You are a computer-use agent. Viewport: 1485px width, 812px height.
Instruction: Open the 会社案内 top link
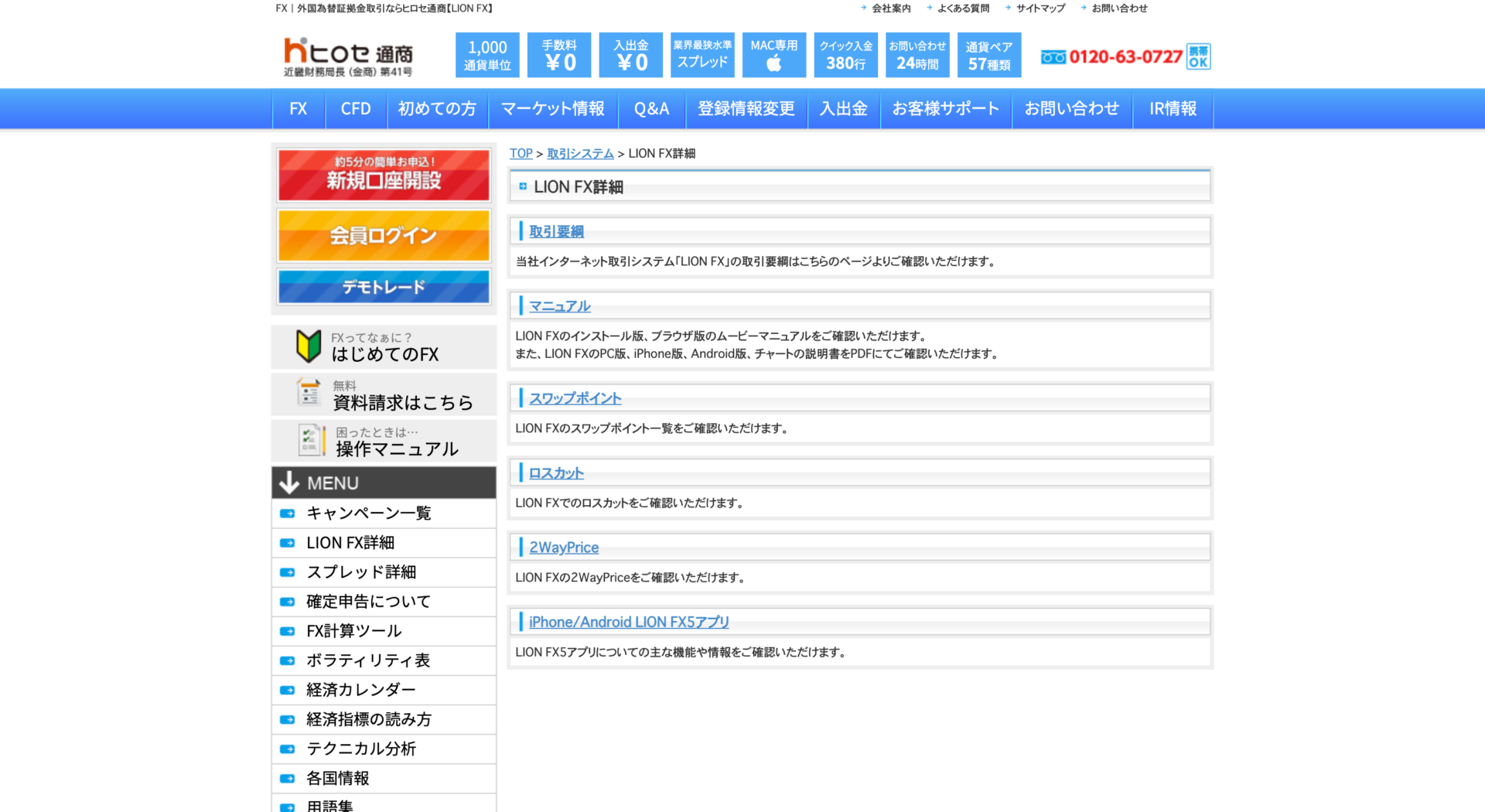[891, 9]
